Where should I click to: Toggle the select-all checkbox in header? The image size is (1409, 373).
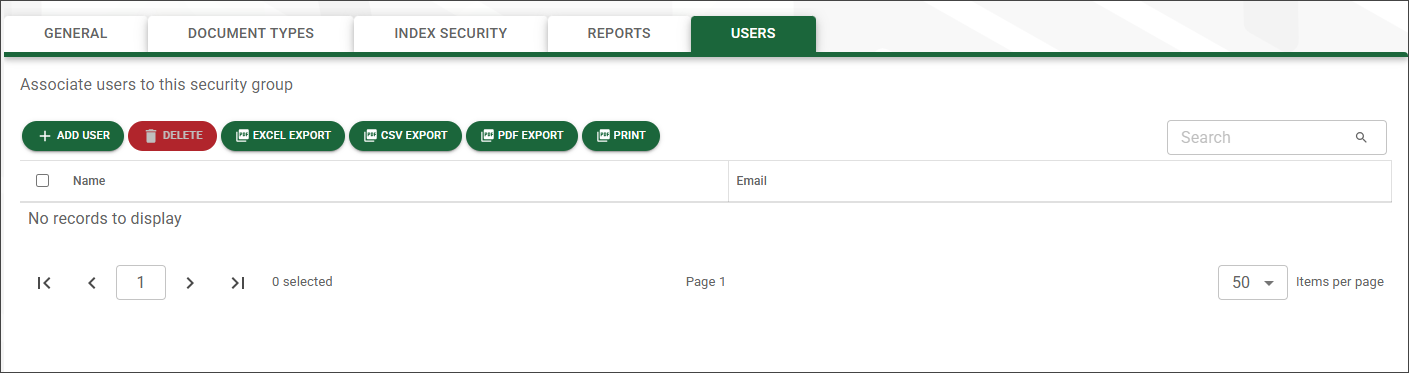(x=43, y=181)
